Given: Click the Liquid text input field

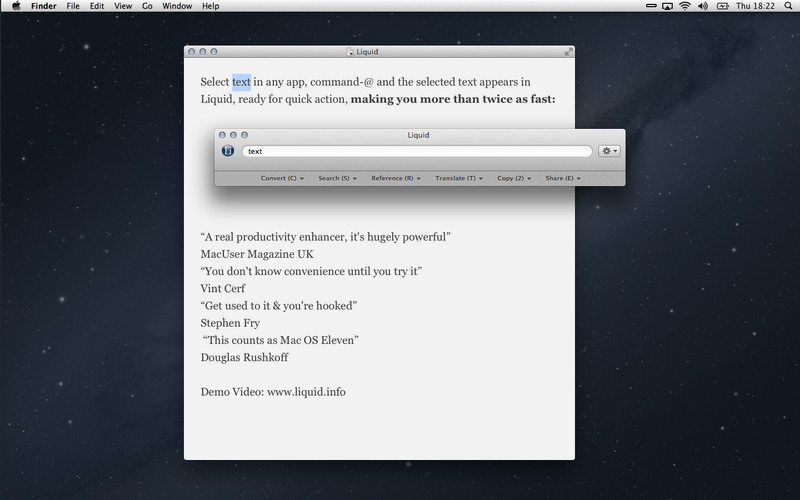Looking at the screenshot, I should [x=417, y=151].
